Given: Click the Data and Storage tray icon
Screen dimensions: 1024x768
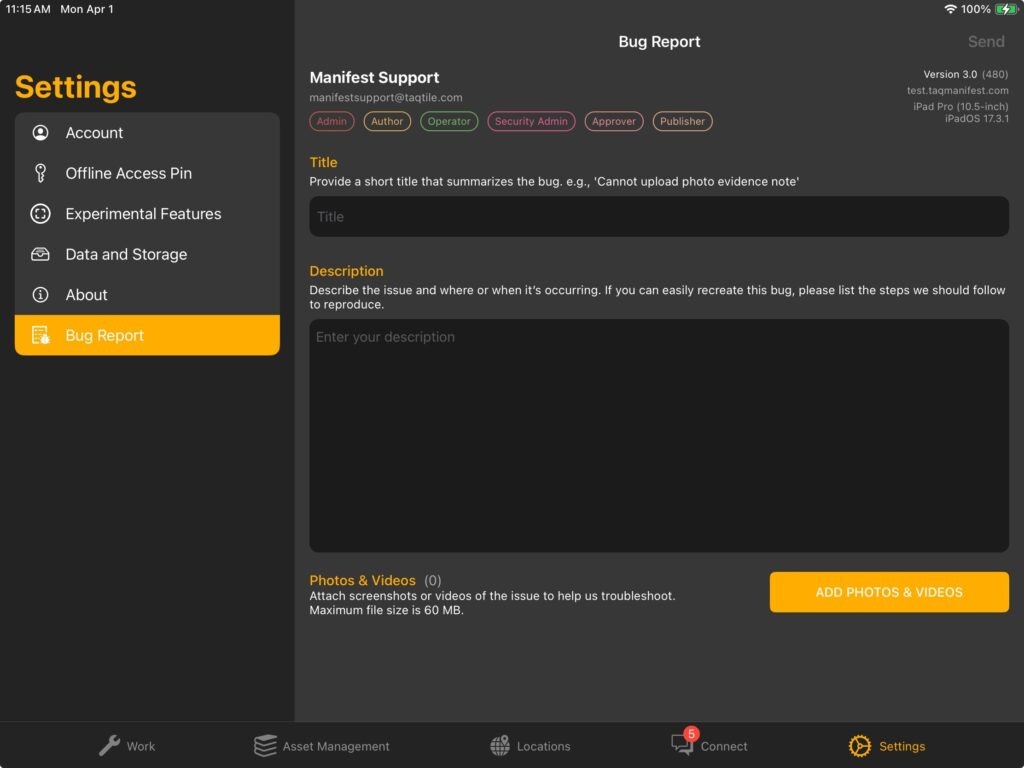Looking at the screenshot, I should click(x=40, y=254).
